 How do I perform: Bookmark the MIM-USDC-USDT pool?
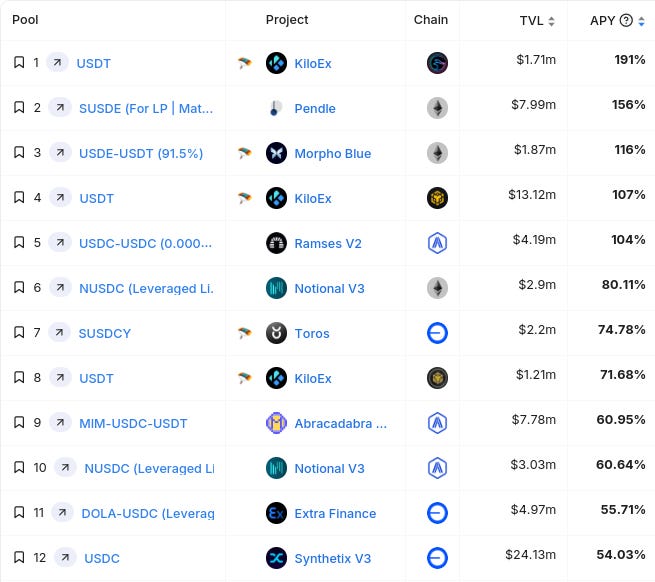[19, 422]
